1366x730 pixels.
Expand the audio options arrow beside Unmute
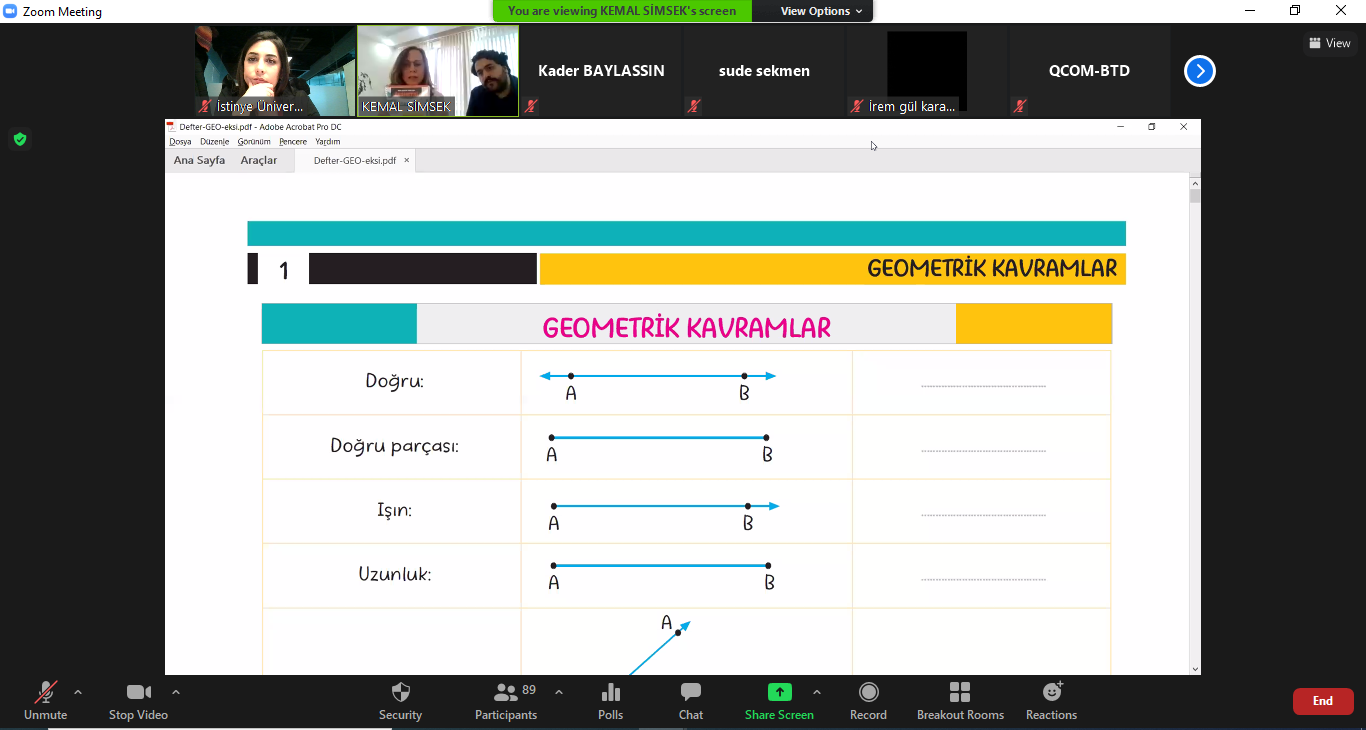pos(78,692)
